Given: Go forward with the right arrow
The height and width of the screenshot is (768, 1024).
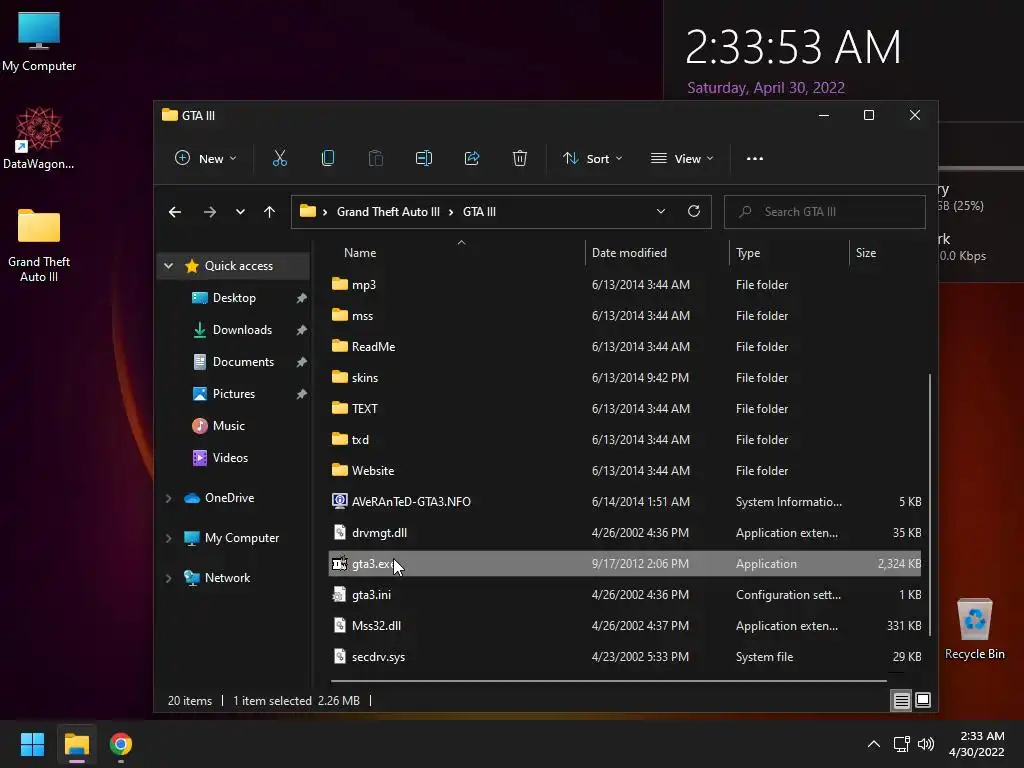Looking at the screenshot, I should point(210,212).
